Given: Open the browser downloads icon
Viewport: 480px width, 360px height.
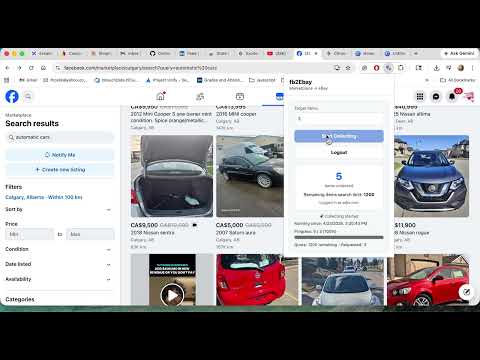Looking at the screenshot, I should pos(436,68).
